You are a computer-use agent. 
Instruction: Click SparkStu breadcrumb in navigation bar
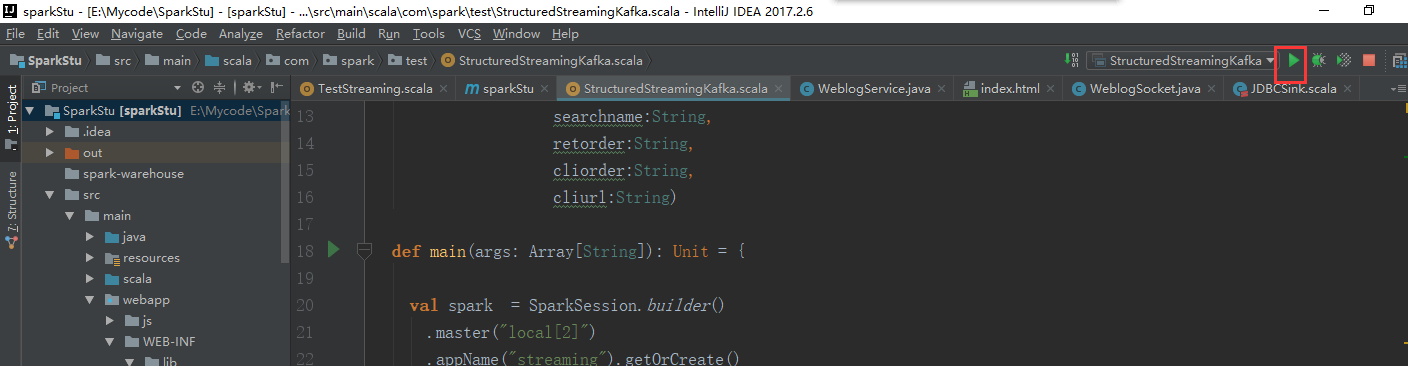click(x=46, y=61)
